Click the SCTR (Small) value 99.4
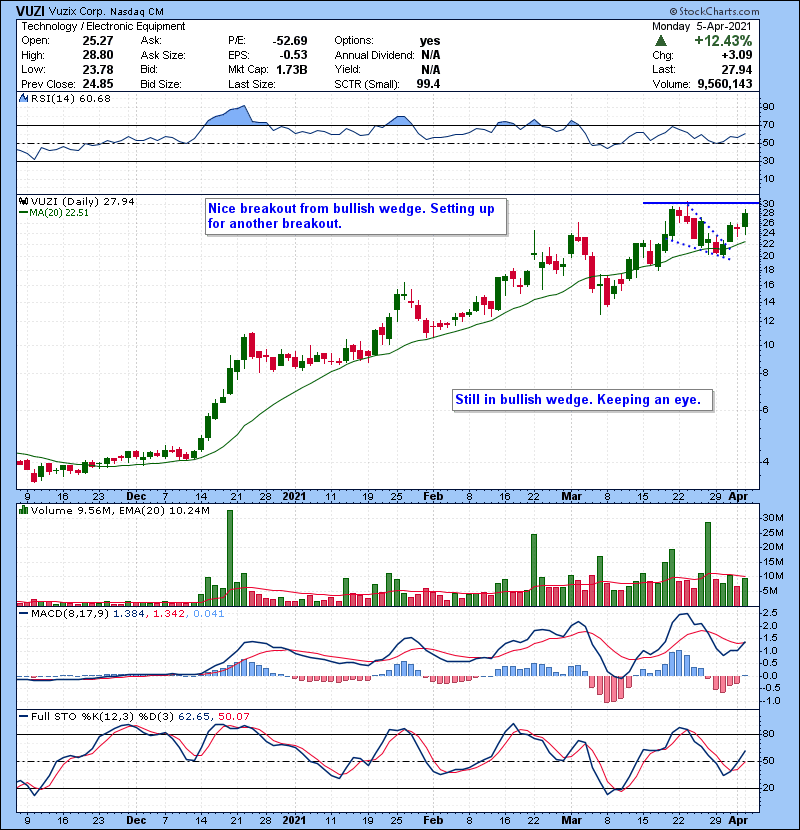This screenshot has width=800, height=830. pos(428,84)
